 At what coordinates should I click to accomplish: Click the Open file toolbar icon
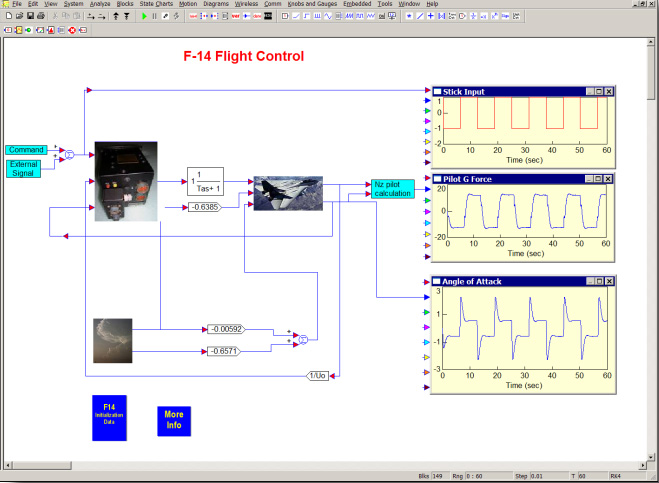pyautogui.click(x=18, y=16)
